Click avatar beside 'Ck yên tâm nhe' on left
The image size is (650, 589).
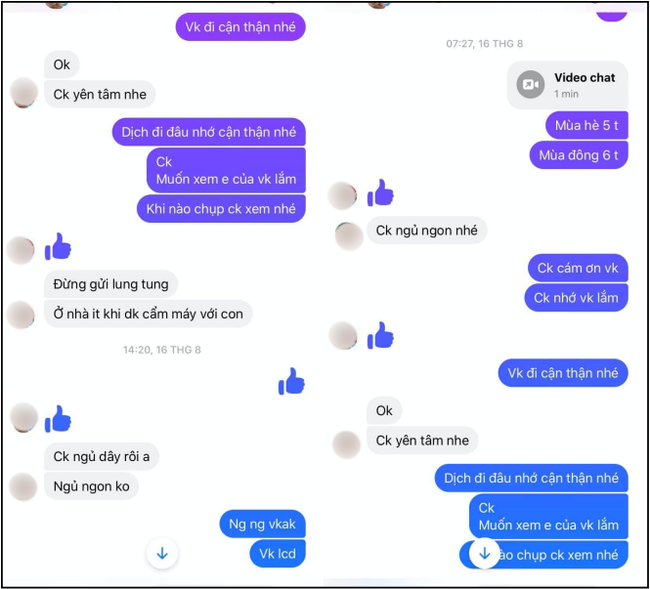coord(24,93)
